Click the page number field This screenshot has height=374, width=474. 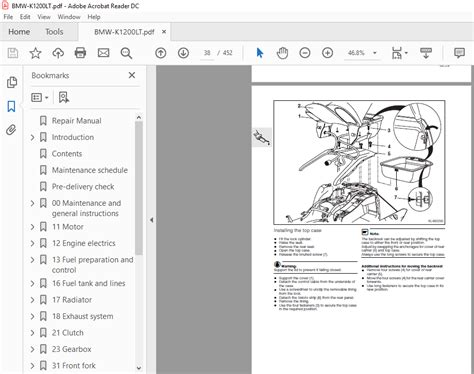(207, 53)
